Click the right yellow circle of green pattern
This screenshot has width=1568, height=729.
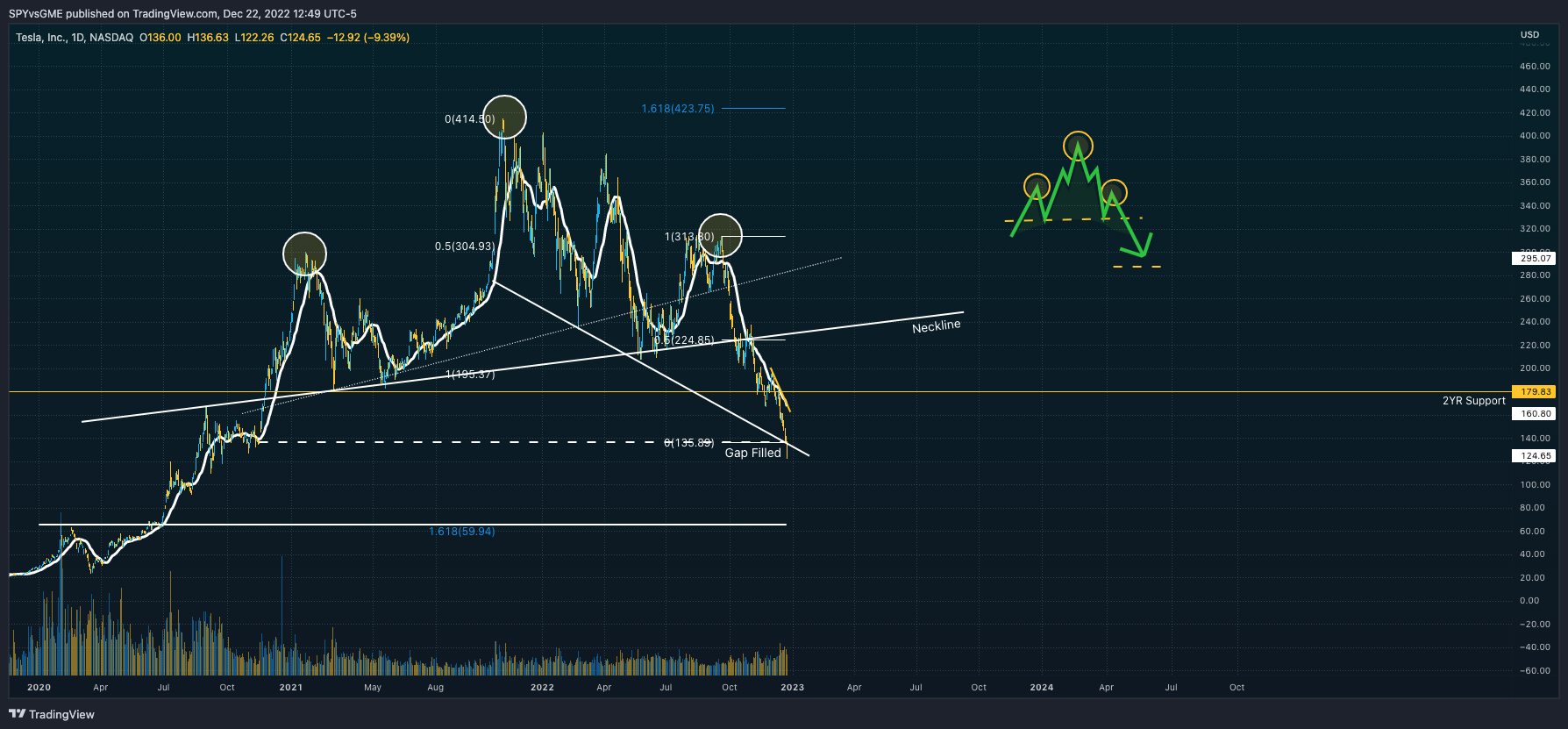coord(1113,192)
